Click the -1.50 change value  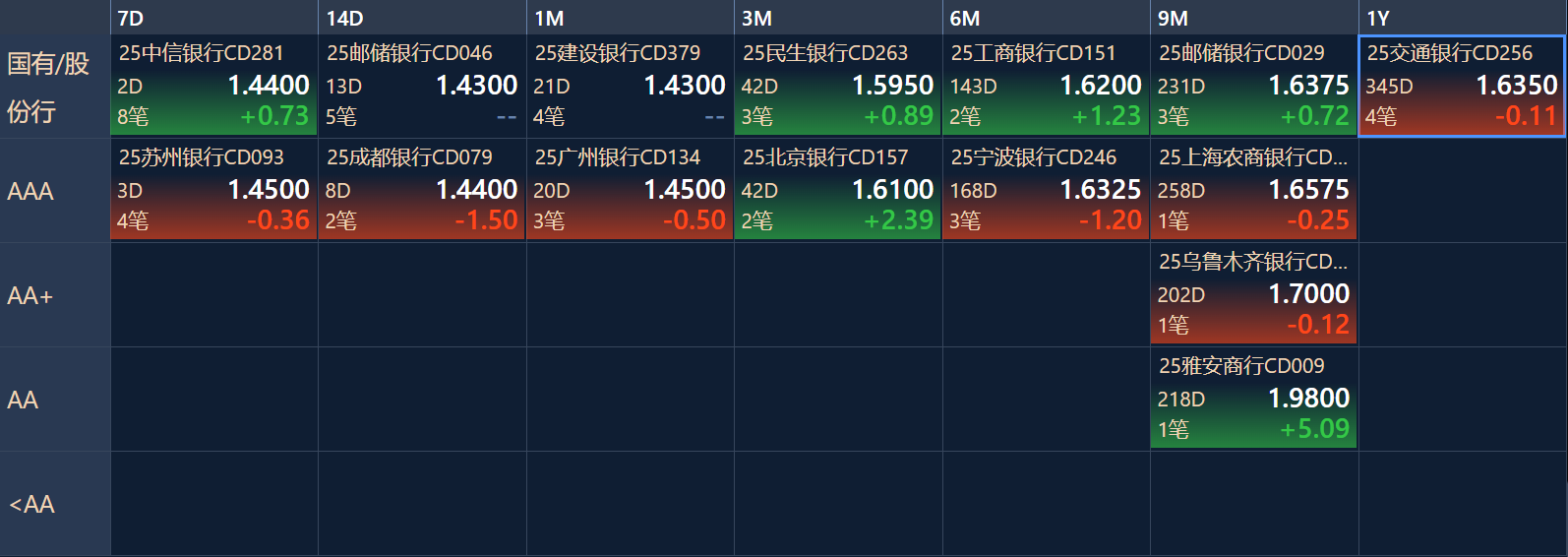[486, 220]
